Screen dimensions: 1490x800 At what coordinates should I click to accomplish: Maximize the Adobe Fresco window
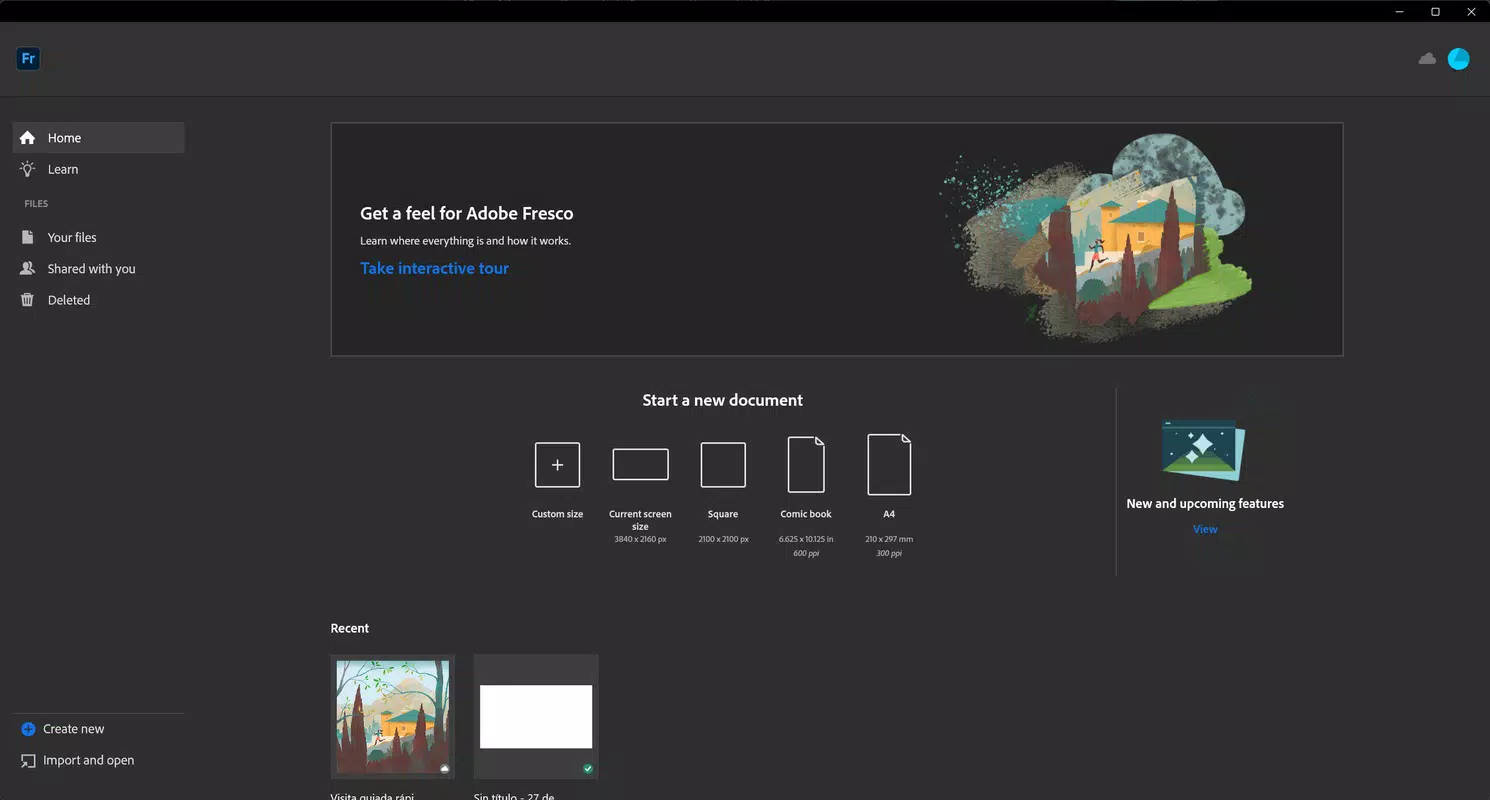pyautogui.click(x=1435, y=12)
